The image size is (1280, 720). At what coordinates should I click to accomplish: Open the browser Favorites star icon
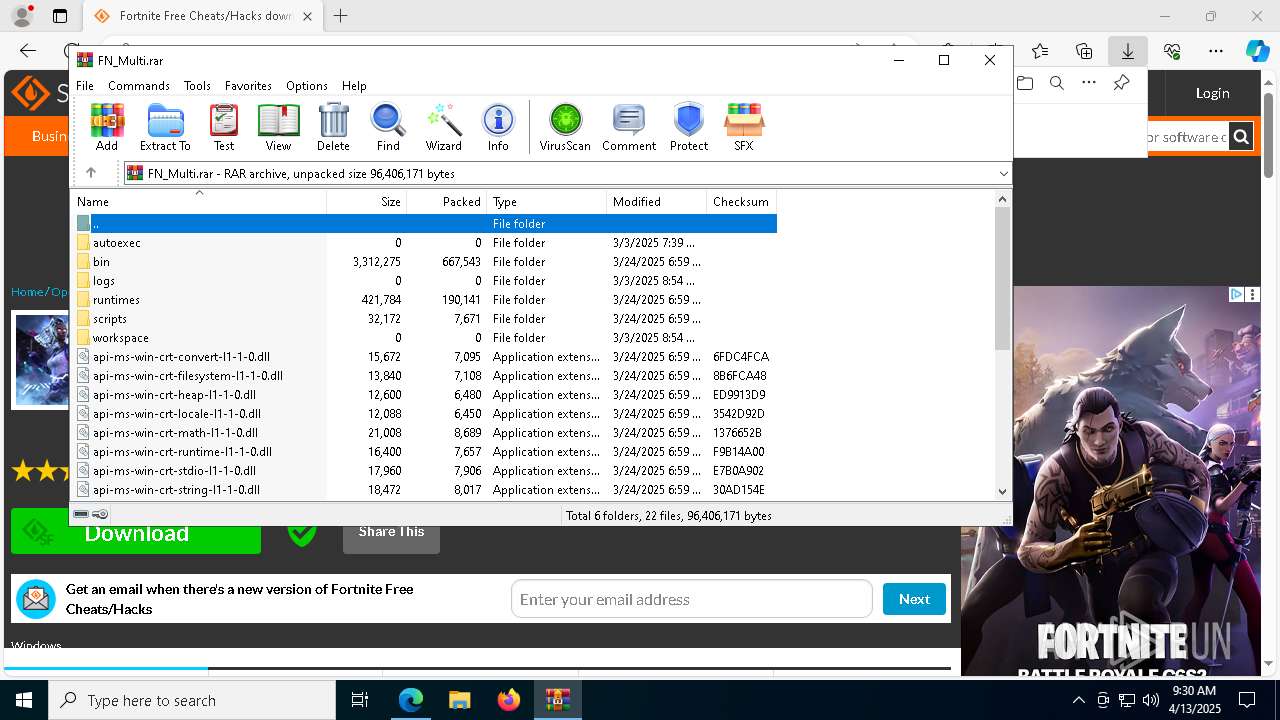1040,51
